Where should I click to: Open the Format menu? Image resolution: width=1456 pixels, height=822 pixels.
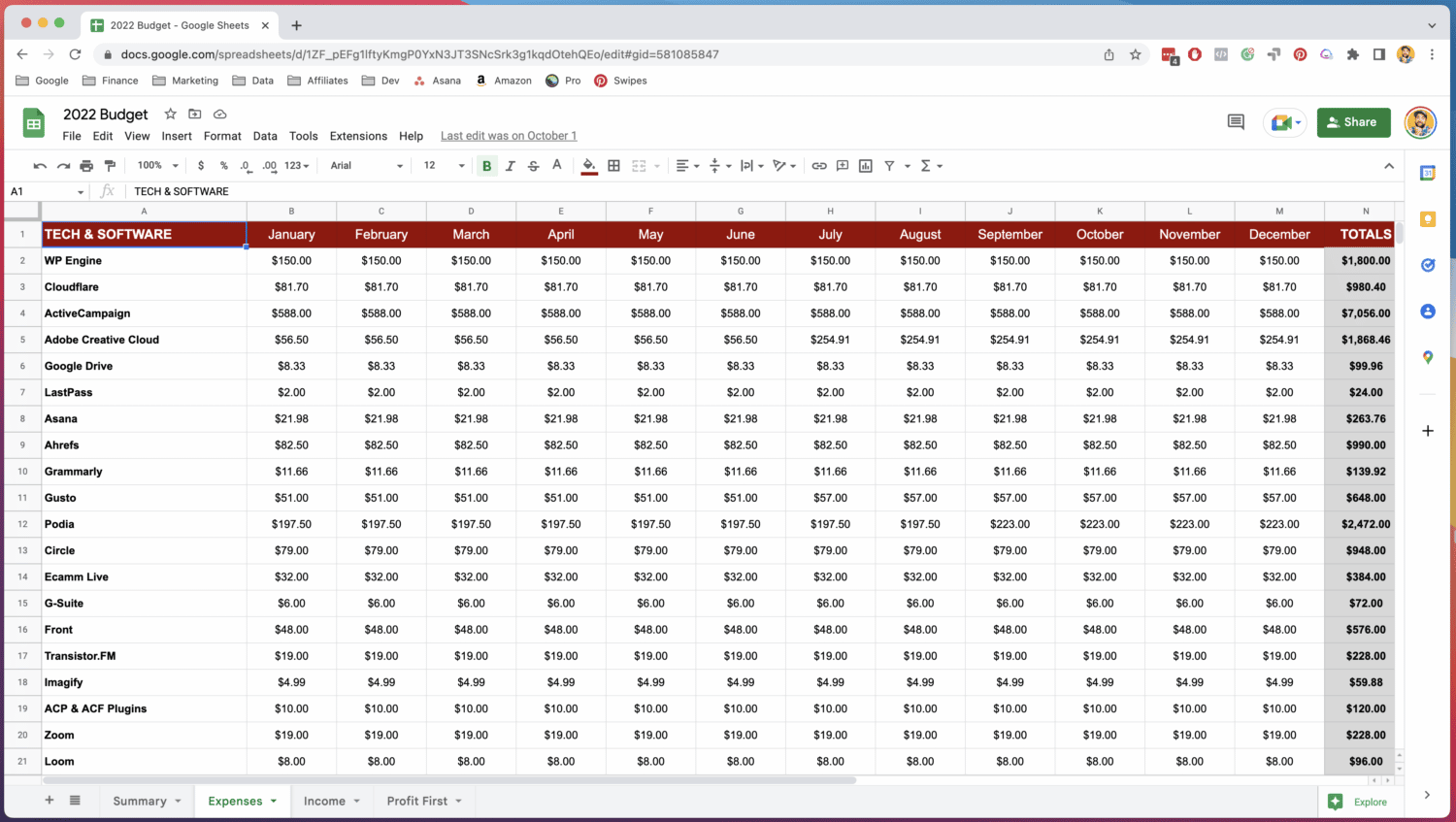[222, 136]
